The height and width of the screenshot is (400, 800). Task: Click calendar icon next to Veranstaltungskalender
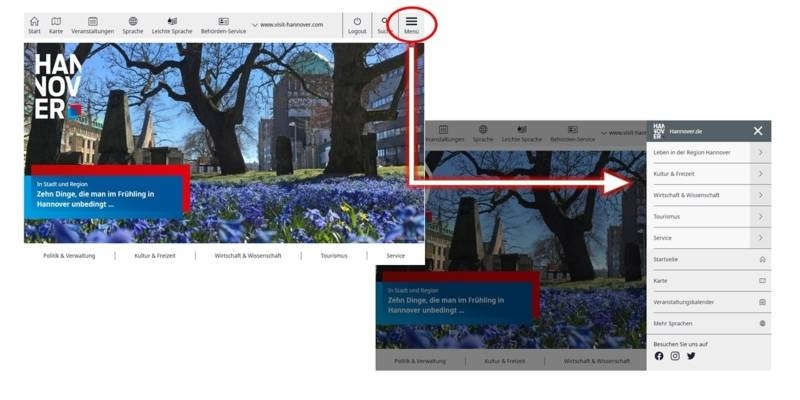coord(762,302)
